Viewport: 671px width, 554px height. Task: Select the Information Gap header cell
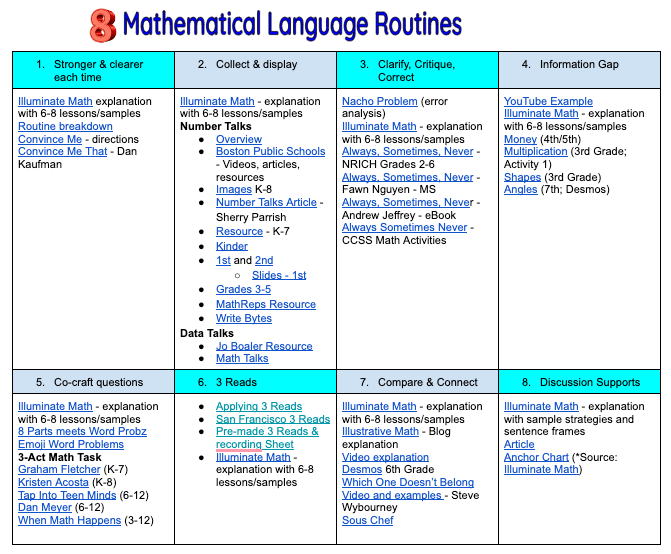coord(583,65)
